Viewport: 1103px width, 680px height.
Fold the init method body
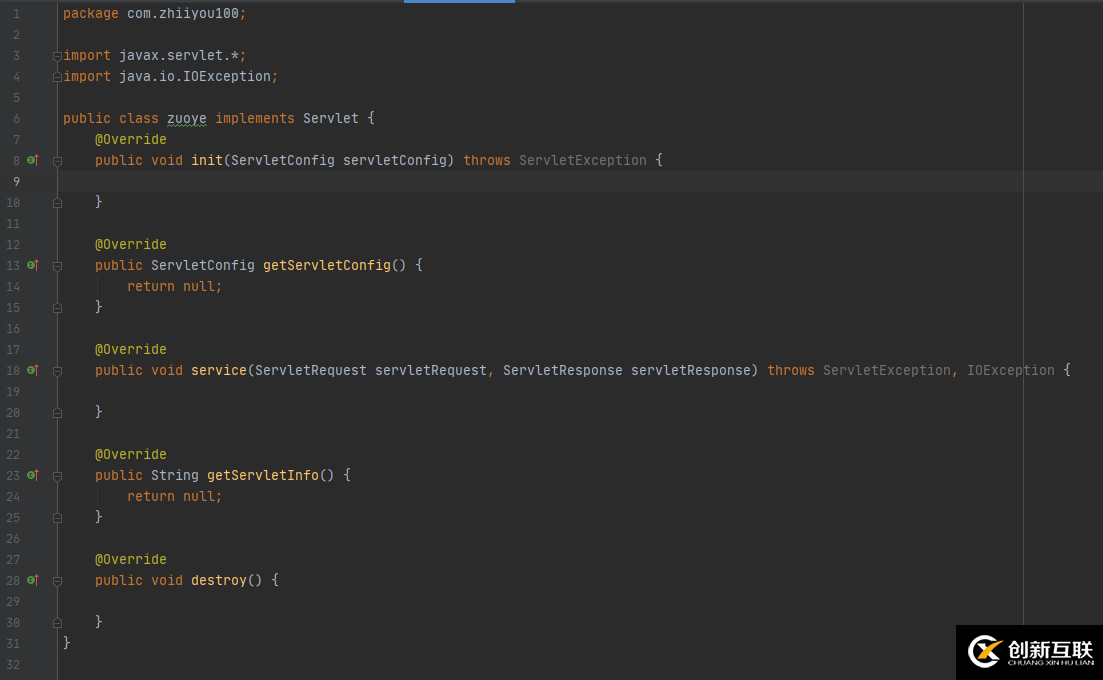point(57,160)
